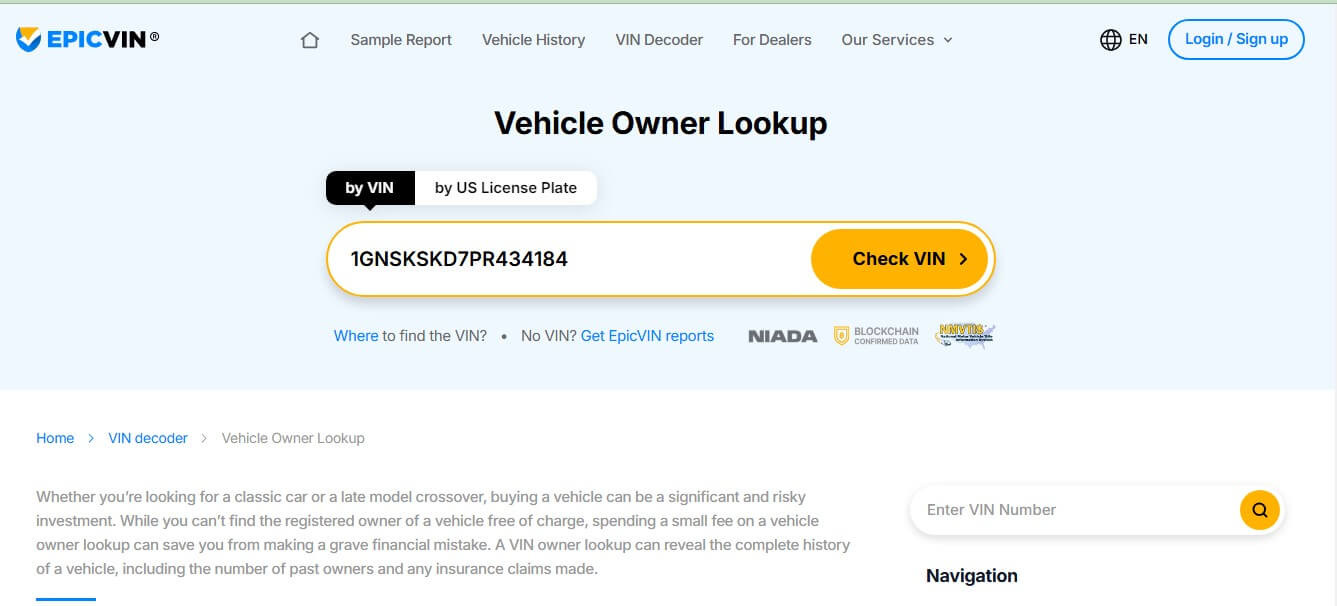Screen dimensions: 1337x606
Task: Click the search magnifier icon
Action: tap(1259, 509)
